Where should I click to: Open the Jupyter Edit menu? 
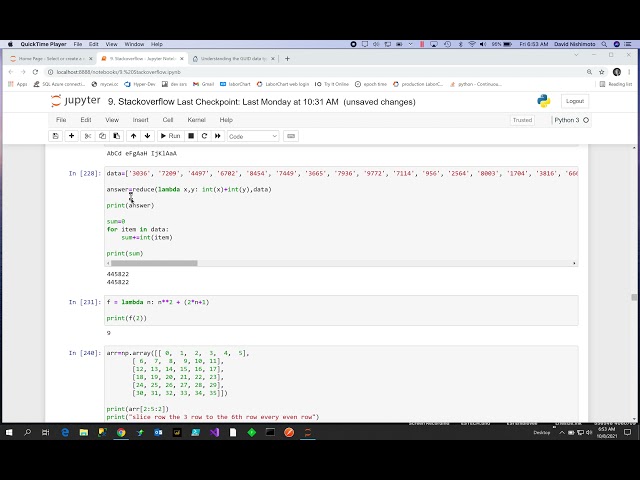point(86,120)
